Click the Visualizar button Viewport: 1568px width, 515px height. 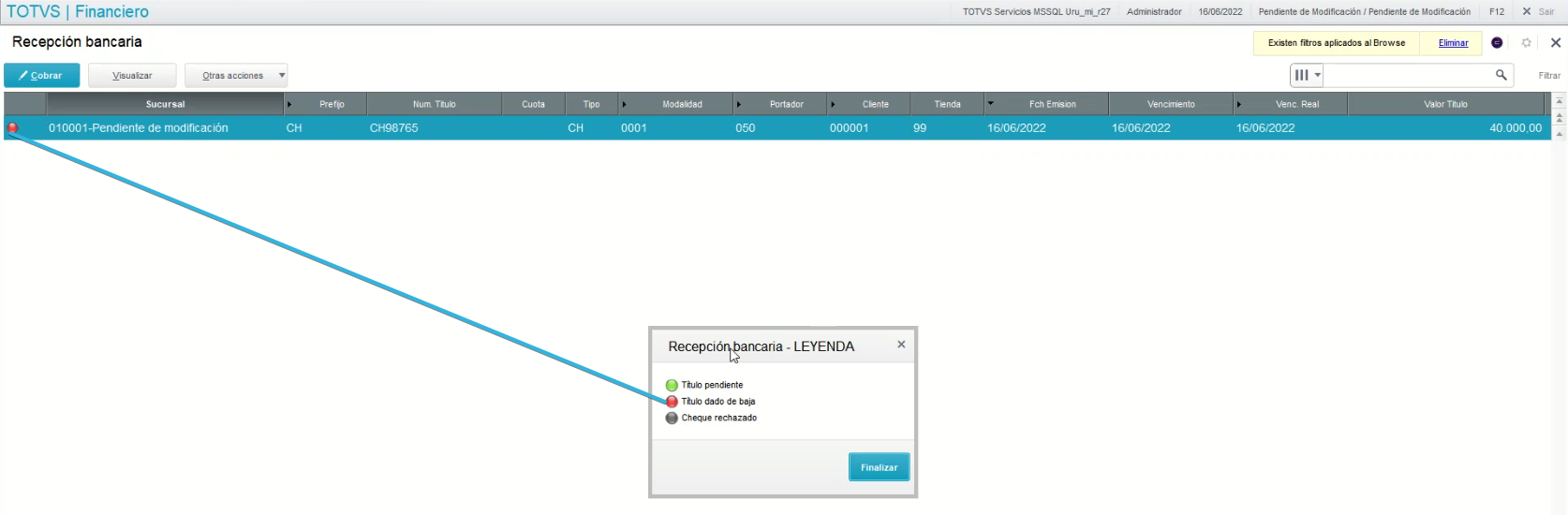[x=132, y=76]
